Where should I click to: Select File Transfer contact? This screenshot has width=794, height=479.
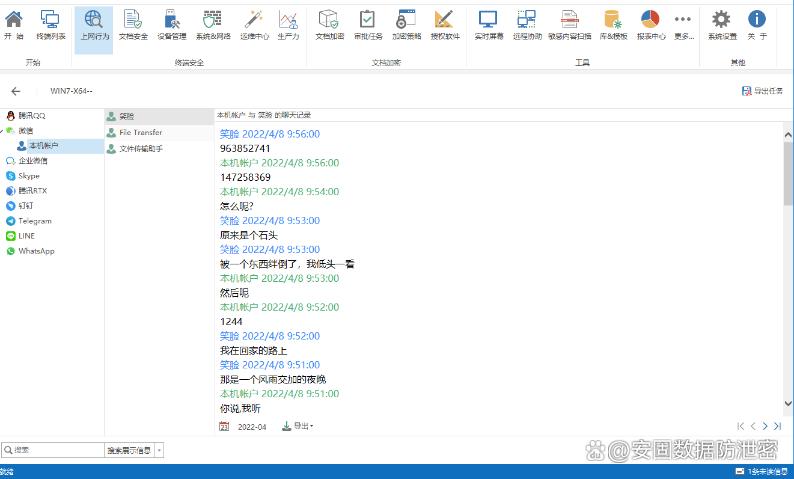140,132
